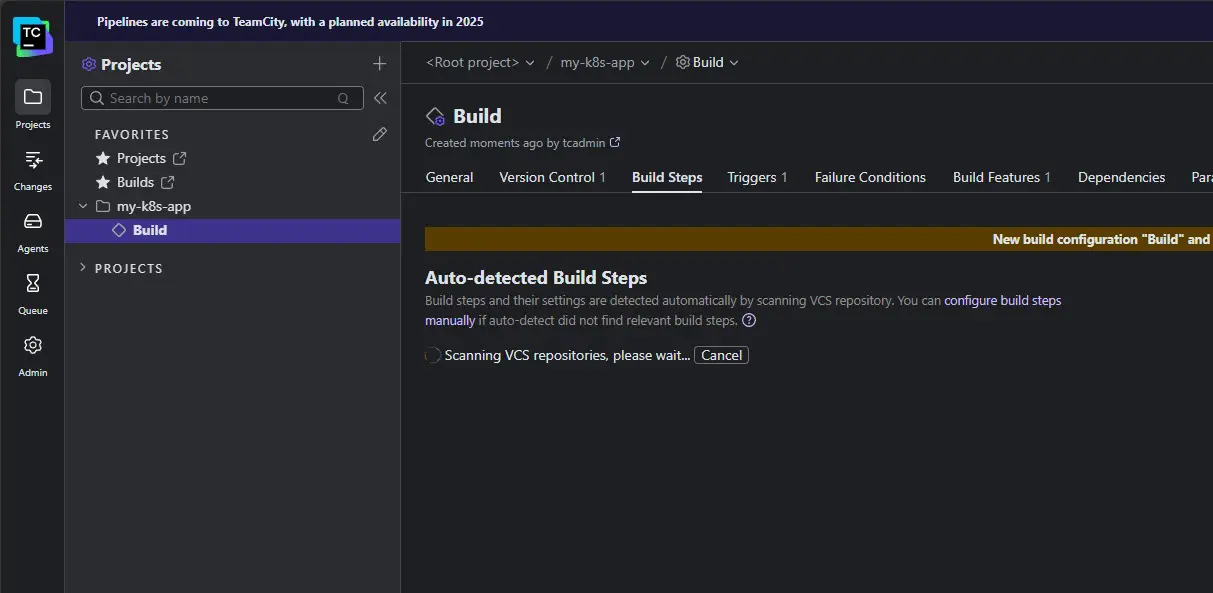Click the Cancel scanning button
The height and width of the screenshot is (593, 1213).
pos(721,355)
